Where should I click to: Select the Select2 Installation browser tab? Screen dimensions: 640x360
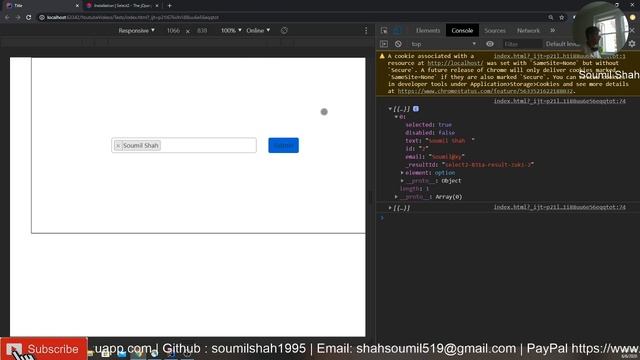click(122, 6)
